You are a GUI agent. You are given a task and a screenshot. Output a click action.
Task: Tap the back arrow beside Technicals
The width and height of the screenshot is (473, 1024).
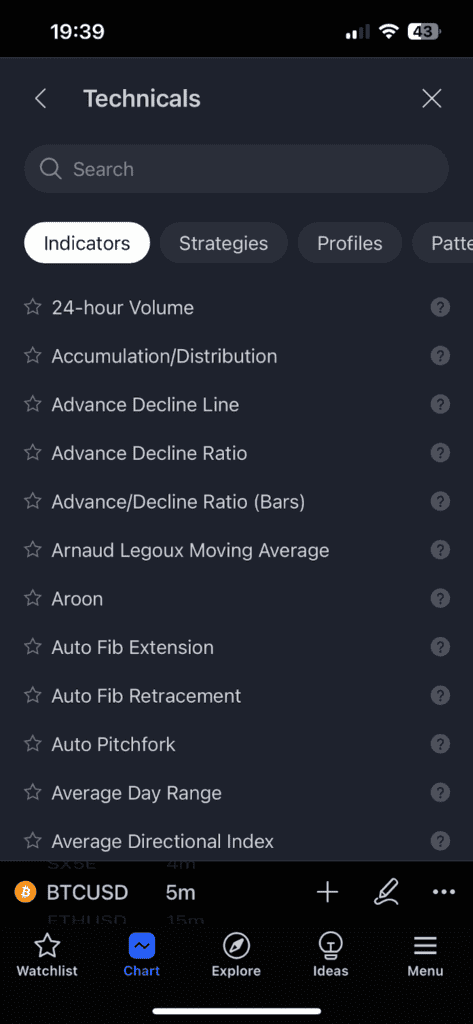point(41,99)
